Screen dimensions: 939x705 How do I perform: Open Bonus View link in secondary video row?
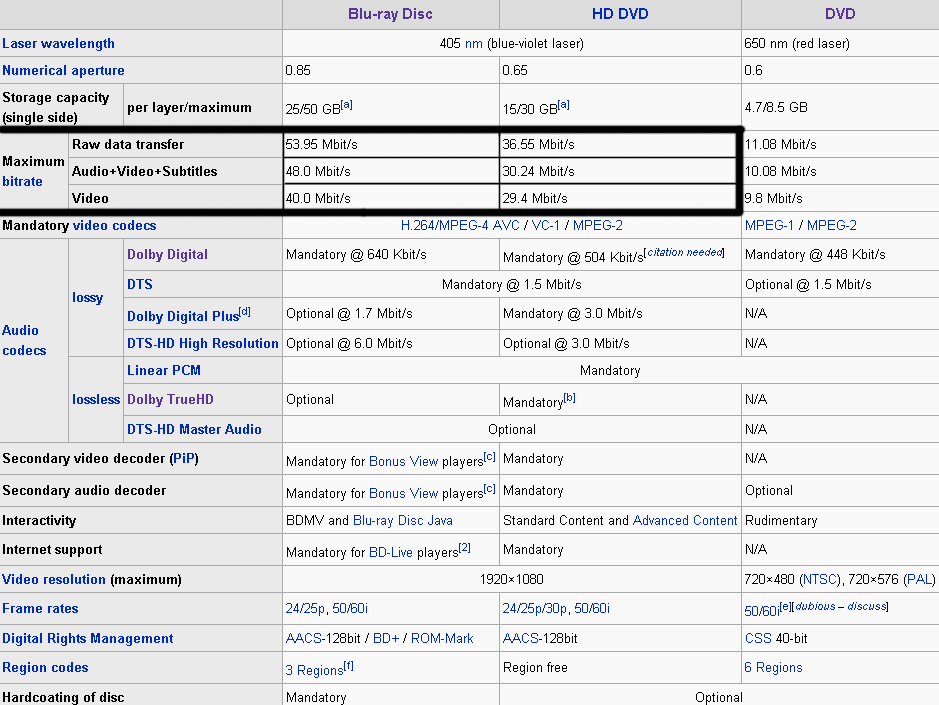(404, 461)
